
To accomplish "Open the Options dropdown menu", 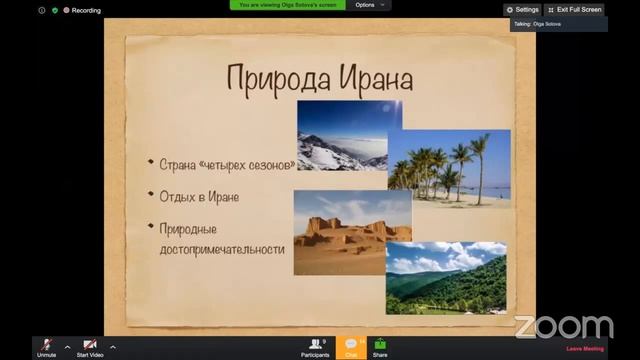I will [369, 5].
